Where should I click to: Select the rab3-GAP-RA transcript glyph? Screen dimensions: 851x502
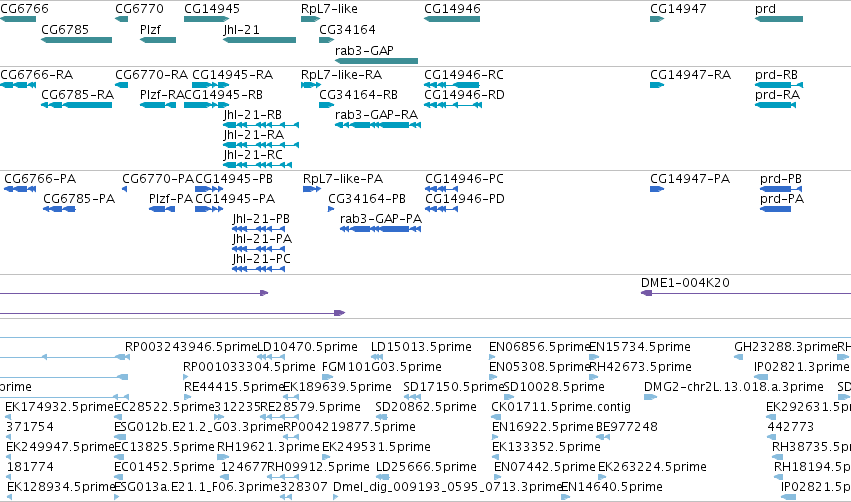click(378, 125)
